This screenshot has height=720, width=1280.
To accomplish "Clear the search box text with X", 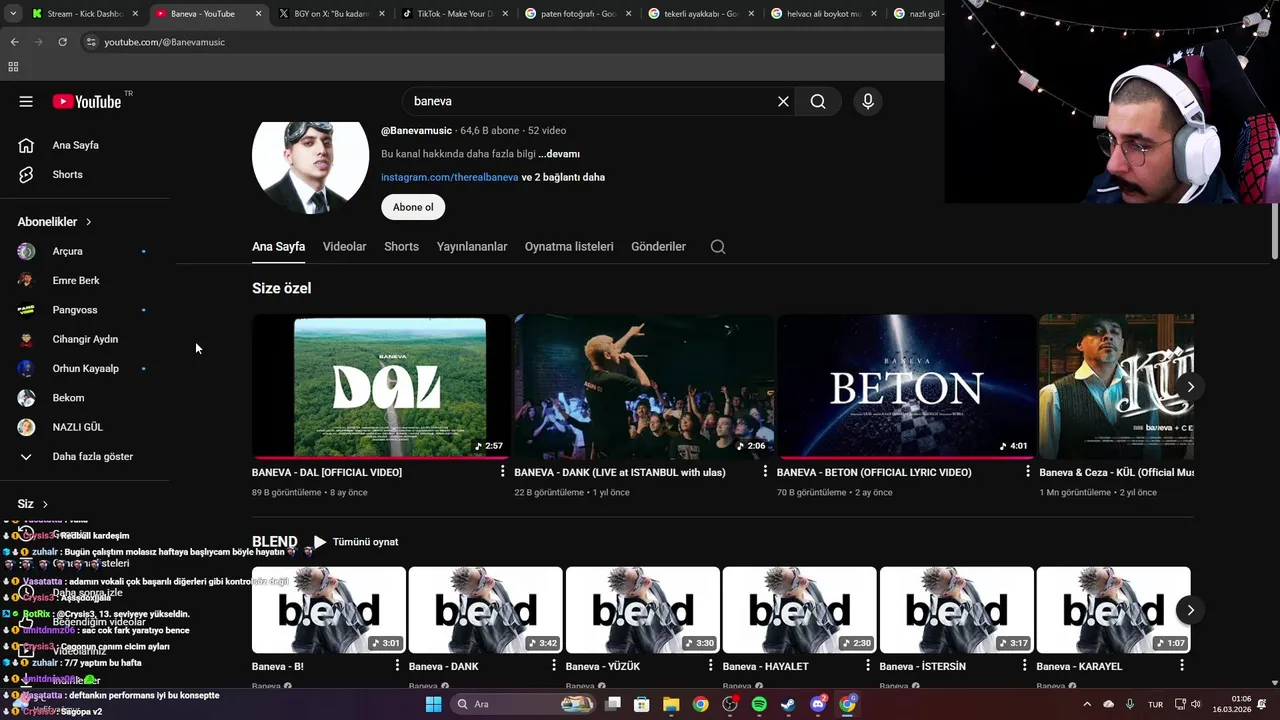I will click(x=783, y=101).
